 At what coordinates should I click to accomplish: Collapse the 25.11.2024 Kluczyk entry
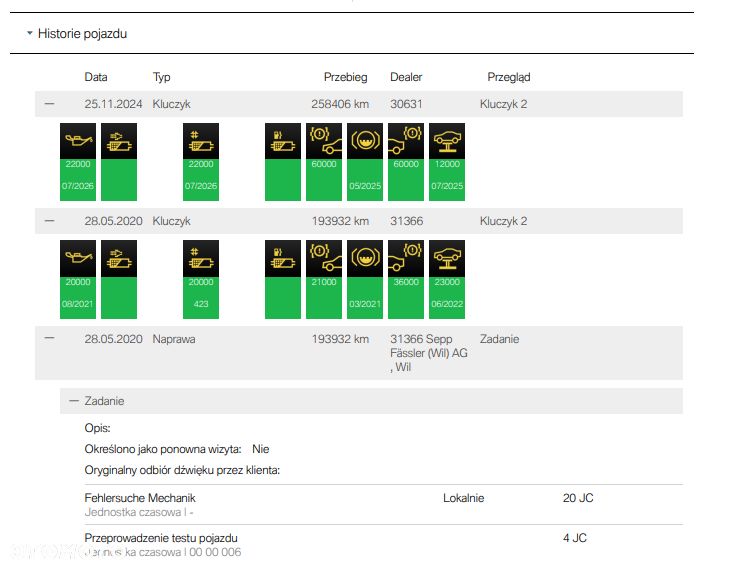(49, 103)
